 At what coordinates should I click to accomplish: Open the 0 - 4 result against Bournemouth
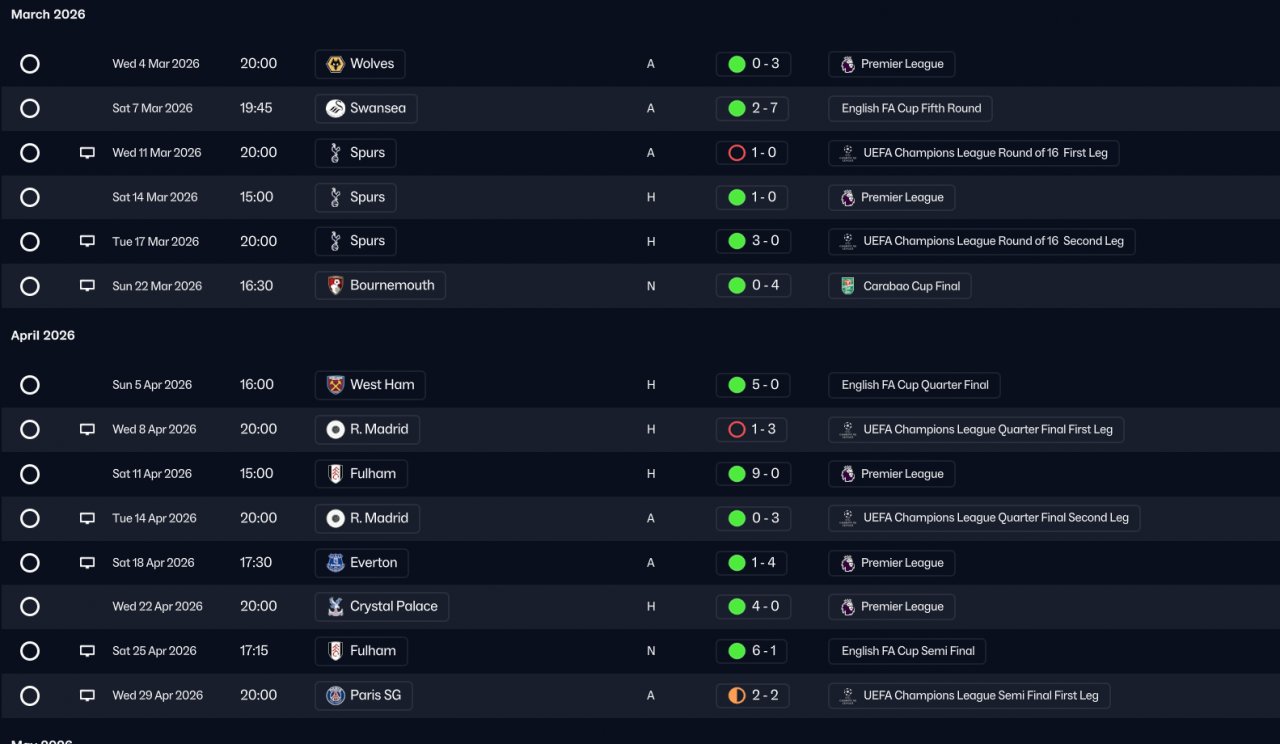[753, 286]
